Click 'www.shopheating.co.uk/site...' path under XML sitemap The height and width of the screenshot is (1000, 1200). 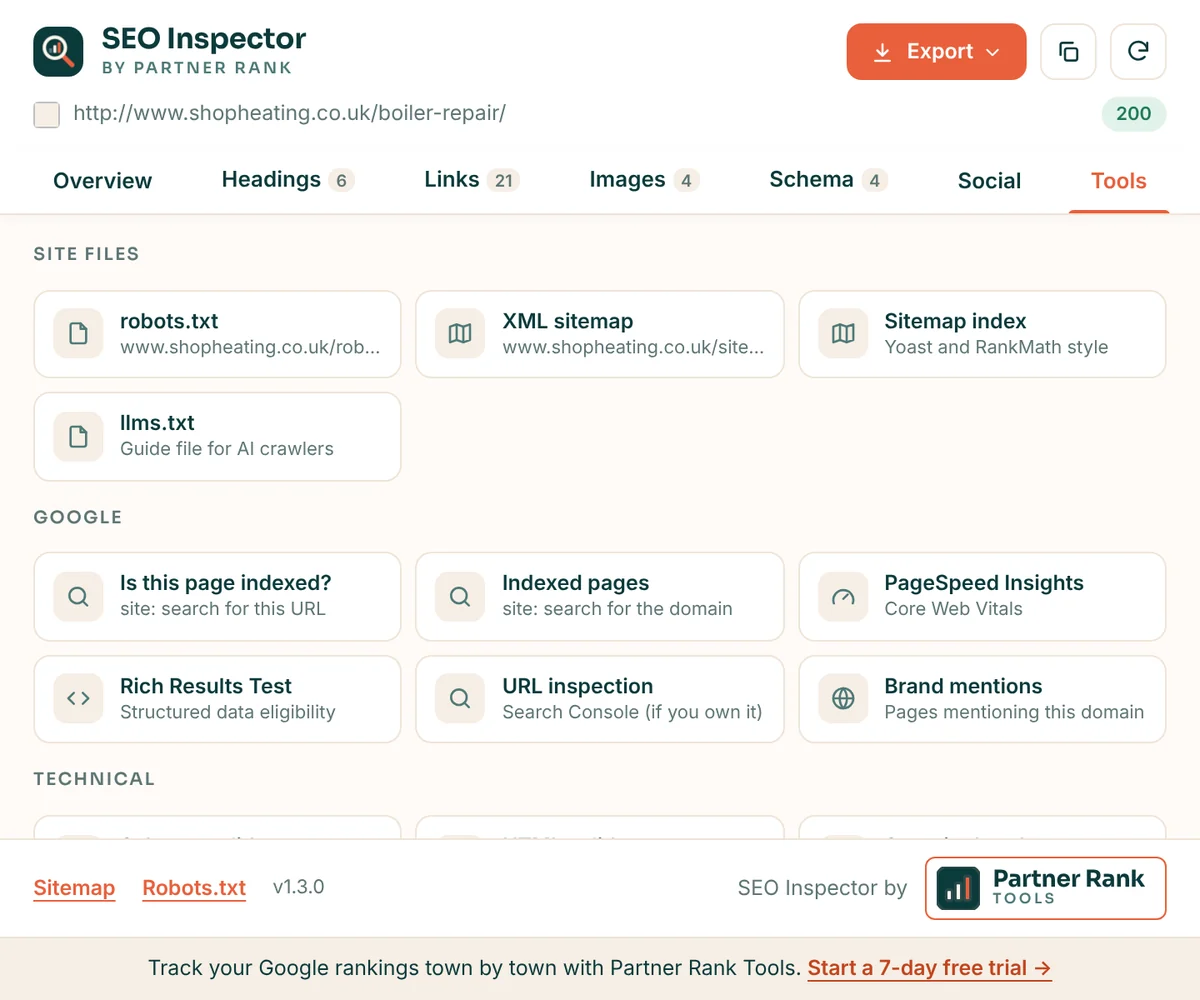pyautogui.click(x=633, y=347)
